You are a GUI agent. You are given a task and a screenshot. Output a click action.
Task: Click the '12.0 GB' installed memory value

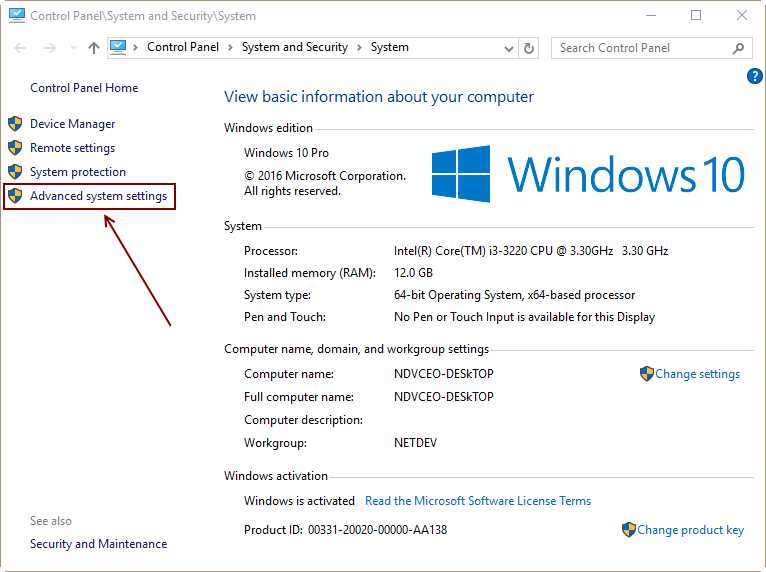coord(413,273)
